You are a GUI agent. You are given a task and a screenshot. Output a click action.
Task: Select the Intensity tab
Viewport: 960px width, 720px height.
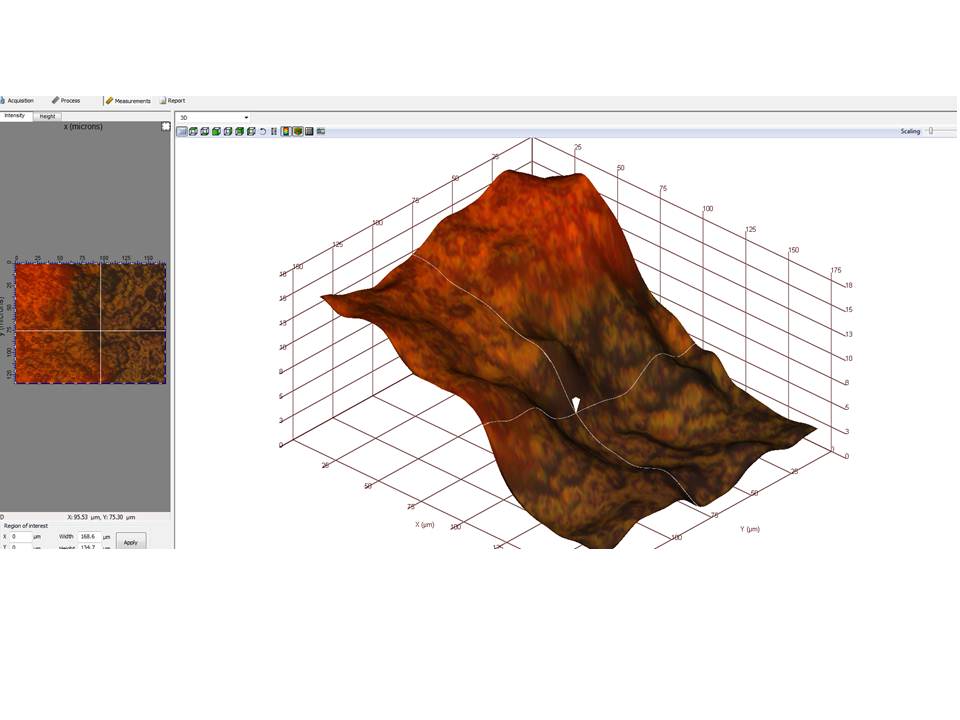click(15, 116)
